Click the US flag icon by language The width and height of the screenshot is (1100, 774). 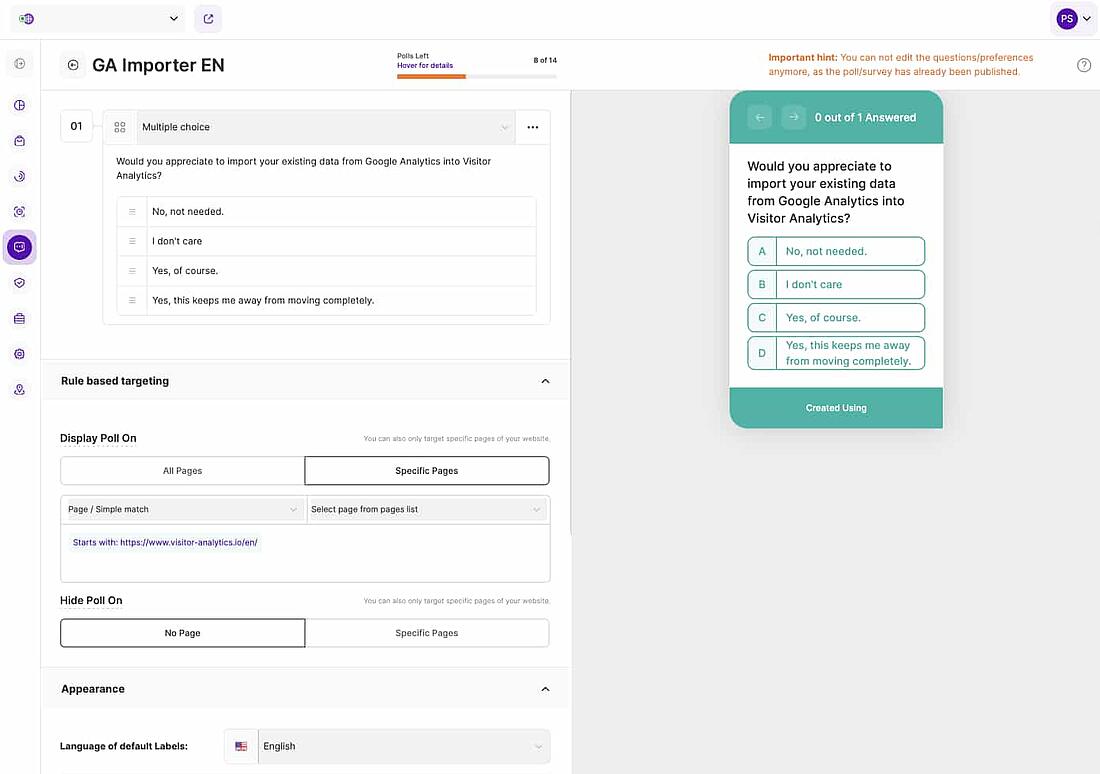[x=241, y=746]
